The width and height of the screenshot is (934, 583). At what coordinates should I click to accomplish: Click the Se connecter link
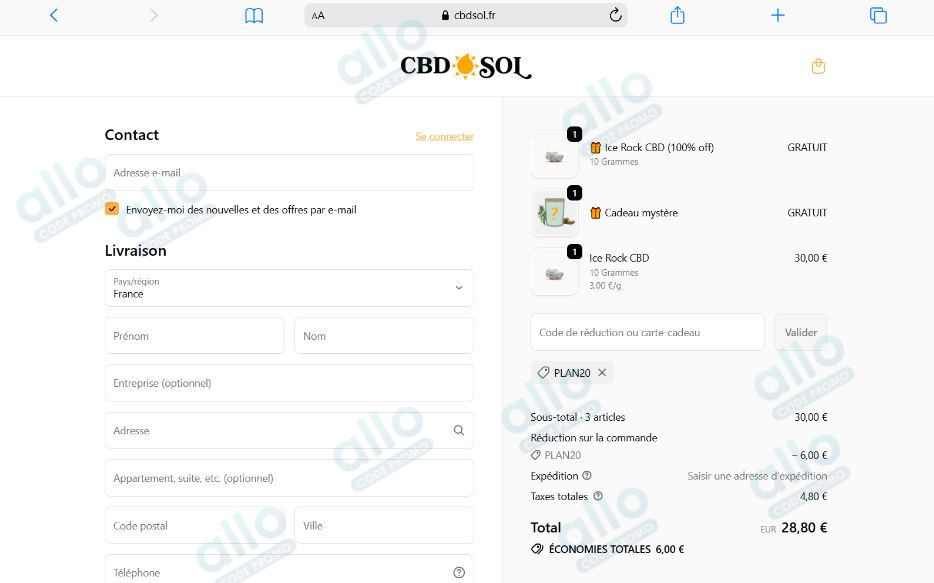(444, 136)
